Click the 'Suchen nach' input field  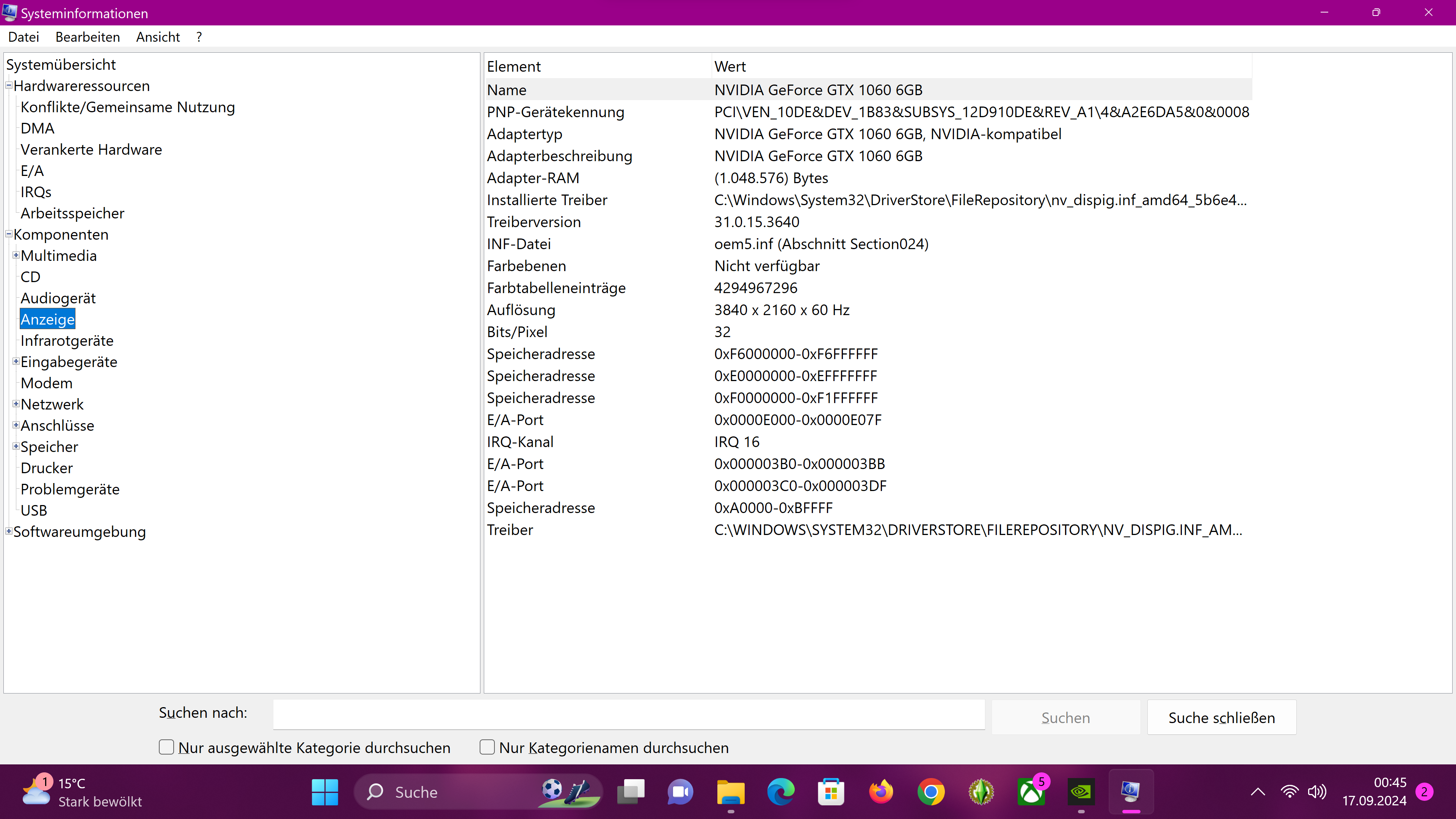pyautogui.click(x=628, y=714)
